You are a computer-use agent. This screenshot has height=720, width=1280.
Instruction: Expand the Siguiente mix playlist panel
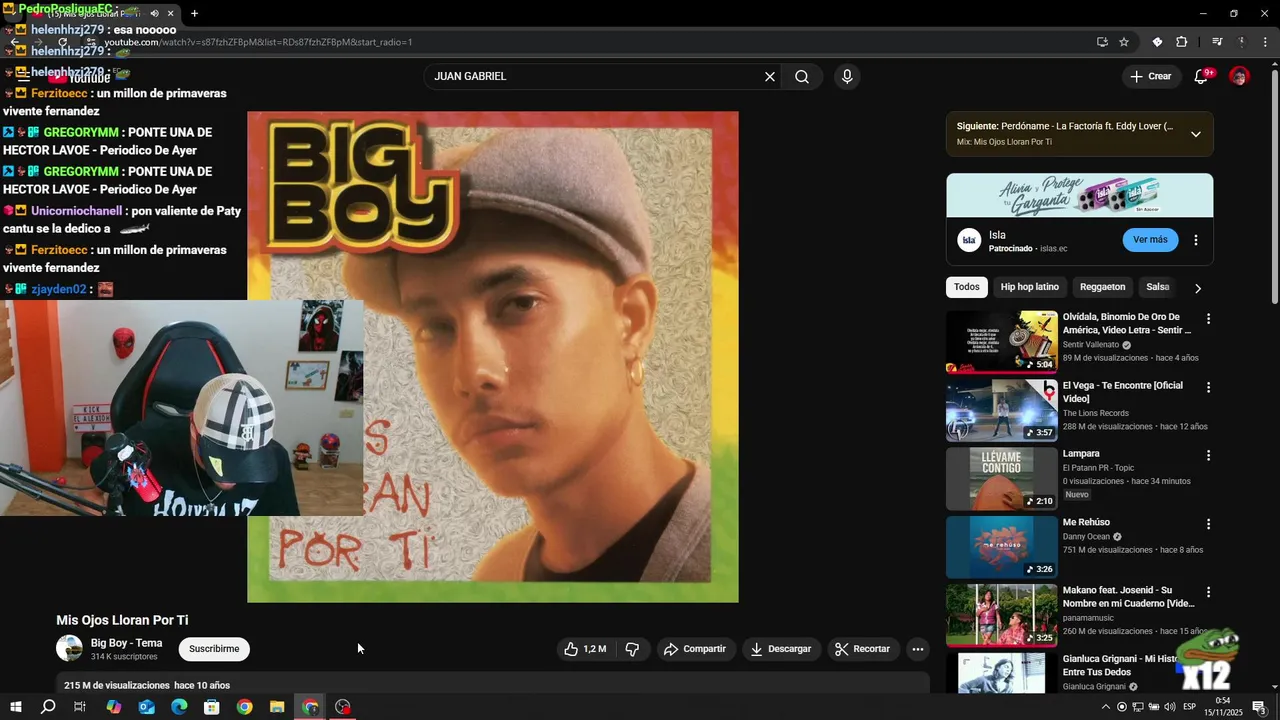(1195, 134)
